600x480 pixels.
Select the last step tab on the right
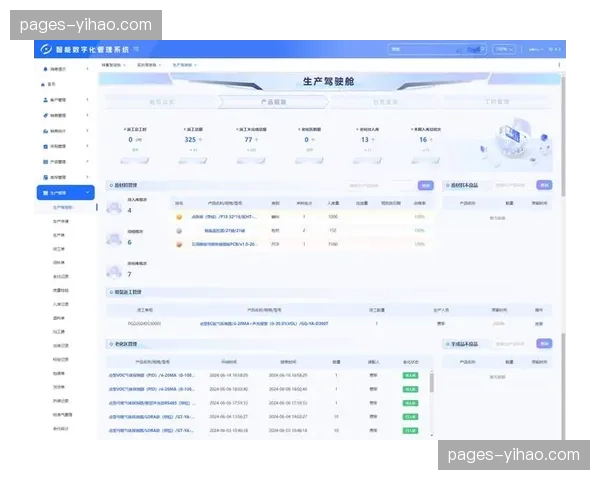[x=497, y=102]
